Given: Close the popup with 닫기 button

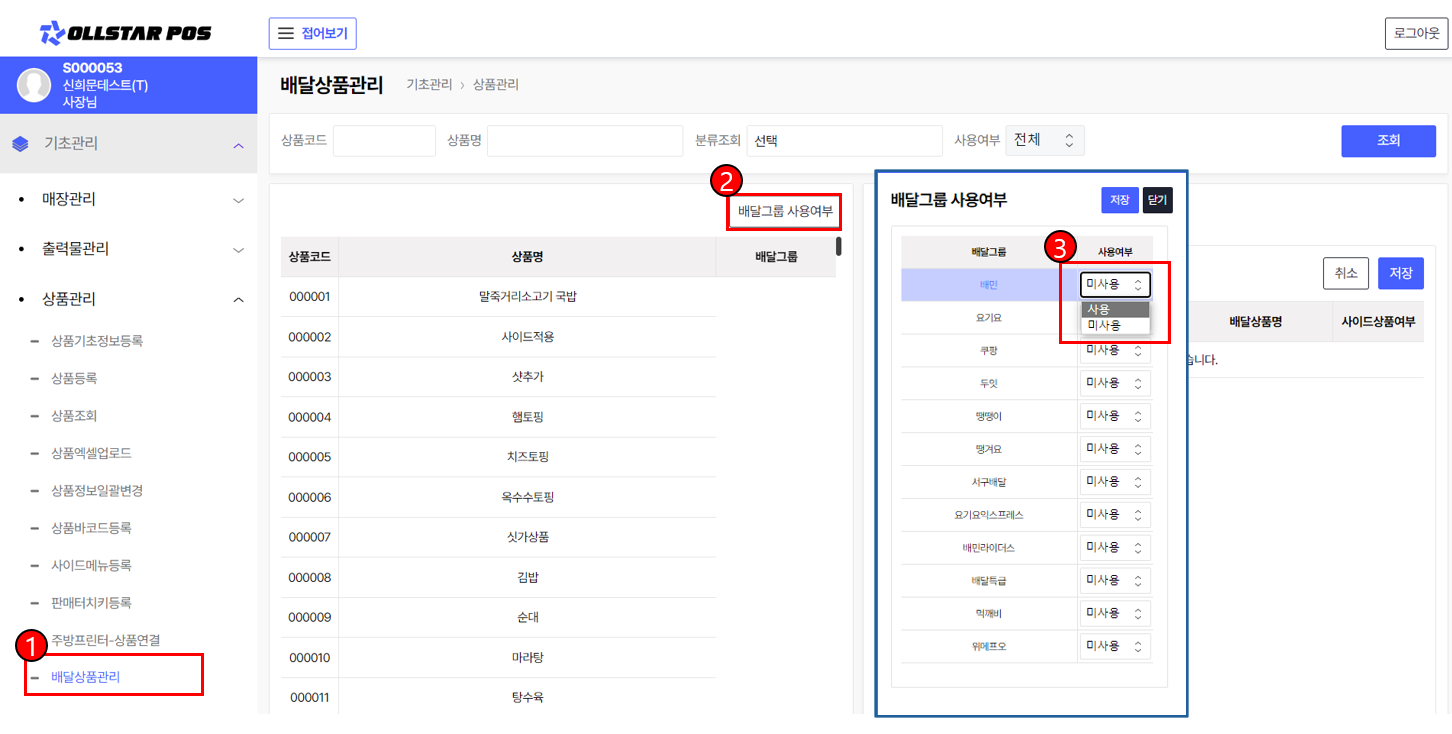Looking at the screenshot, I should pyautogui.click(x=1157, y=200).
